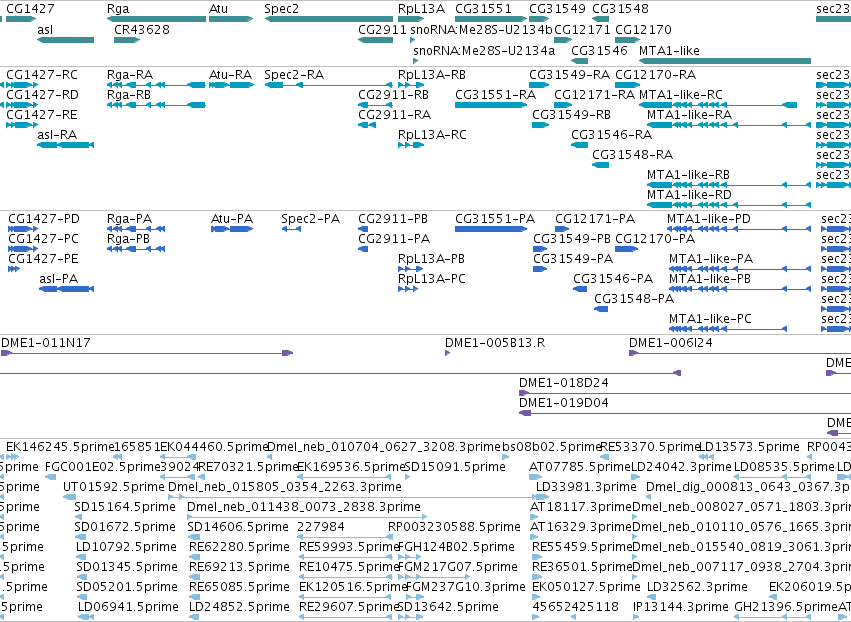The width and height of the screenshot is (851, 622).
Task: Select the Rga-RB transcript label
Action: tap(129, 94)
